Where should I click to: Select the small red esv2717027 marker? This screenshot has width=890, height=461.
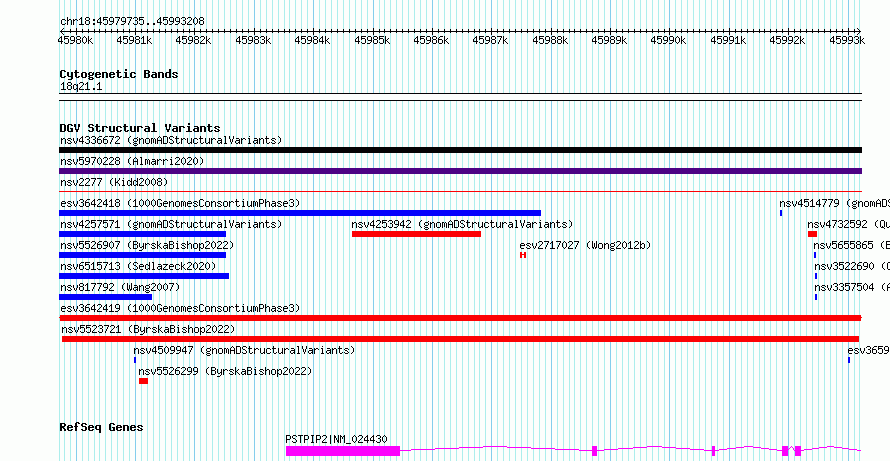(523, 255)
